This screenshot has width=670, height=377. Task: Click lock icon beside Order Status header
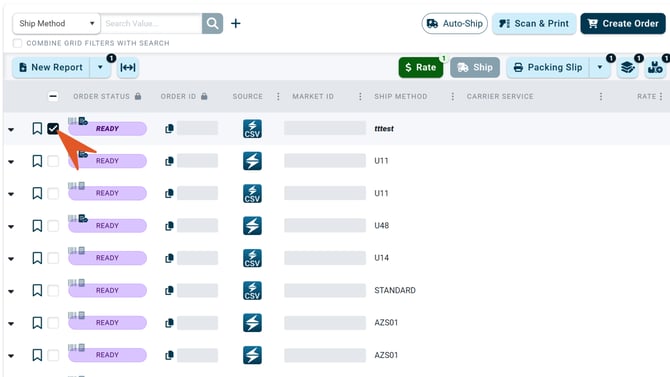click(138, 96)
